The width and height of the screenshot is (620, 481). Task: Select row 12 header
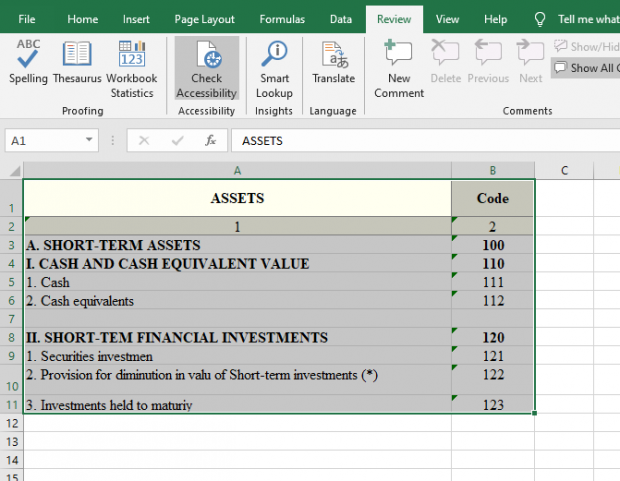(x=11, y=423)
